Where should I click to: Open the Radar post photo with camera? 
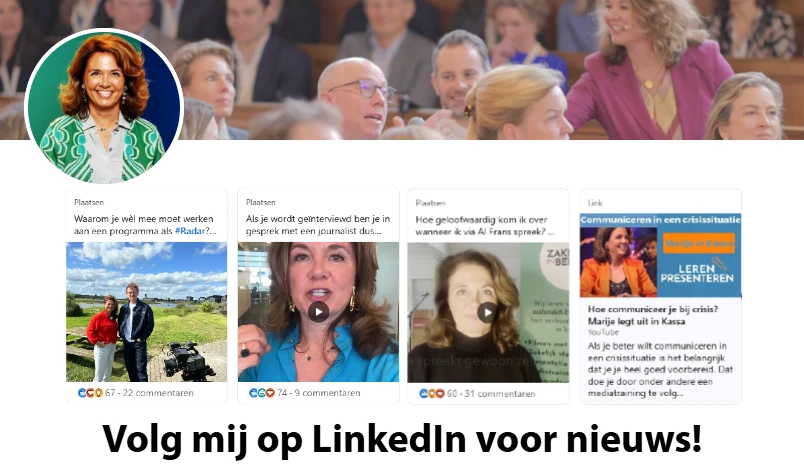[x=147, y=312]
